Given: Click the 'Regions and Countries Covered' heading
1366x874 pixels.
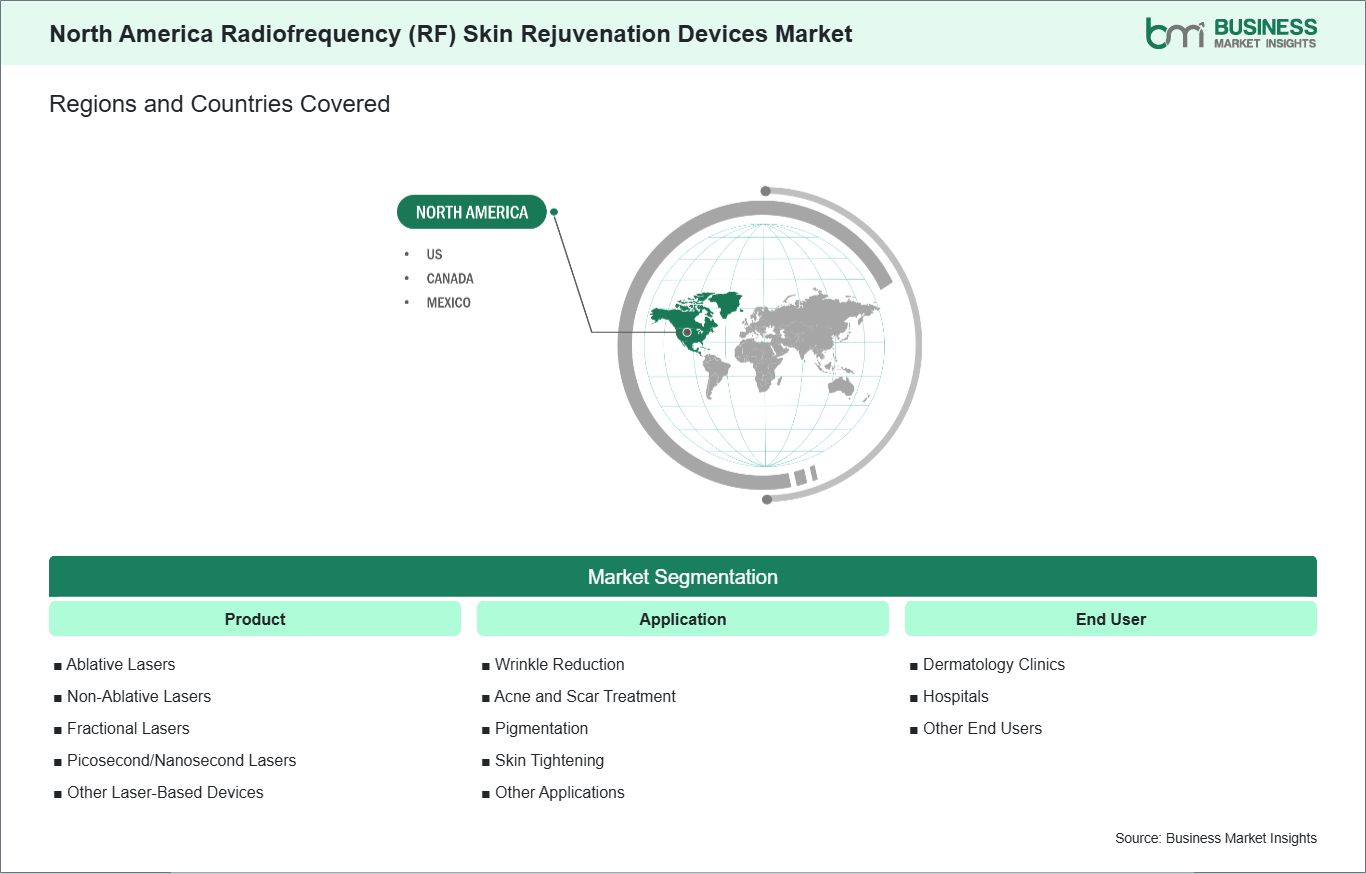Looking at the screenshot, I should tap(219, 104).
